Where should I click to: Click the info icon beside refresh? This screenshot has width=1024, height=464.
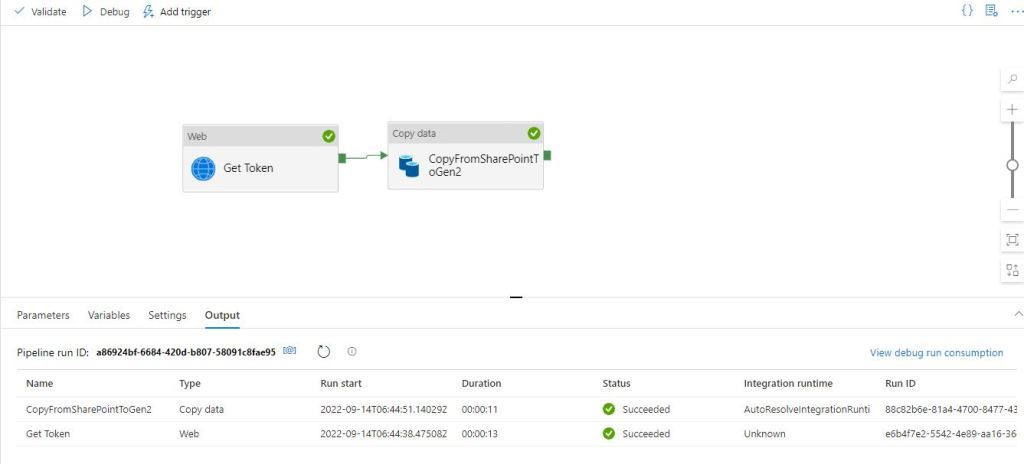(352, 351)
